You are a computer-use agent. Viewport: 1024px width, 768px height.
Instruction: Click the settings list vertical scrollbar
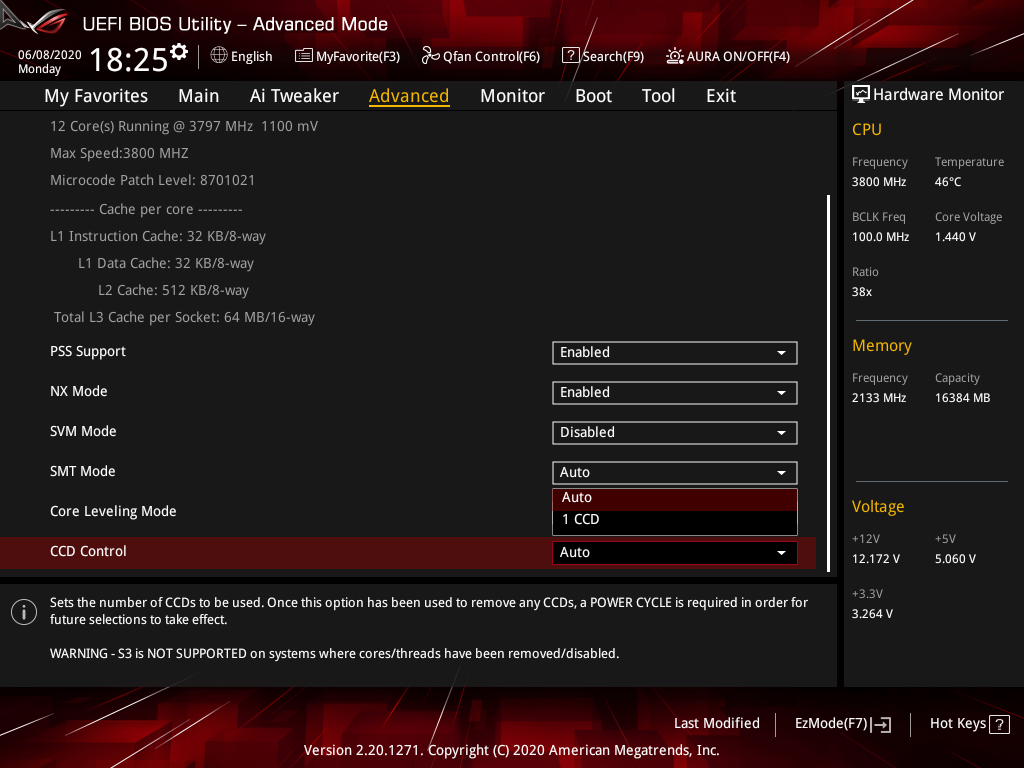[x=828, y=383]
